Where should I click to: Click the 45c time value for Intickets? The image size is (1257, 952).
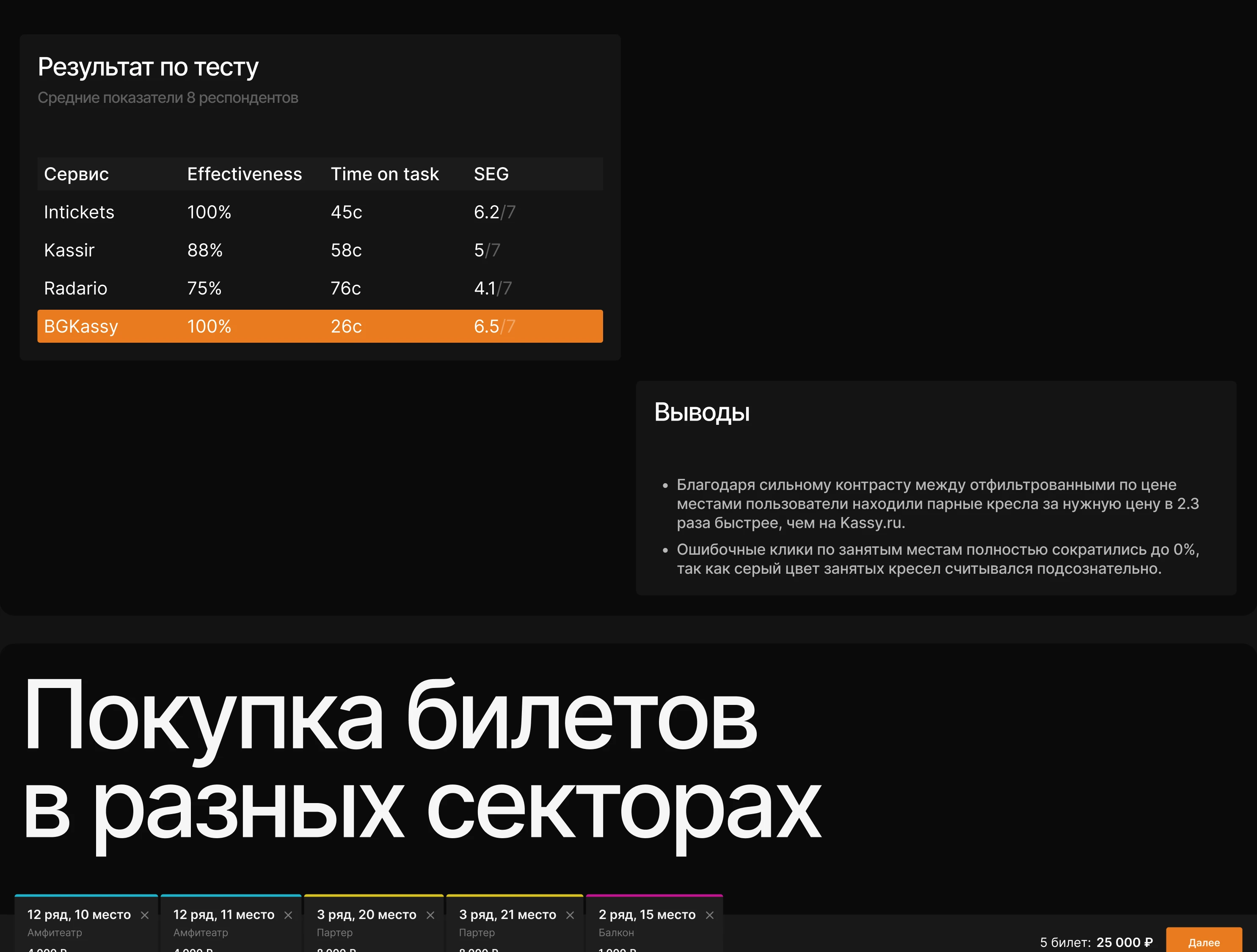point(346,212)
